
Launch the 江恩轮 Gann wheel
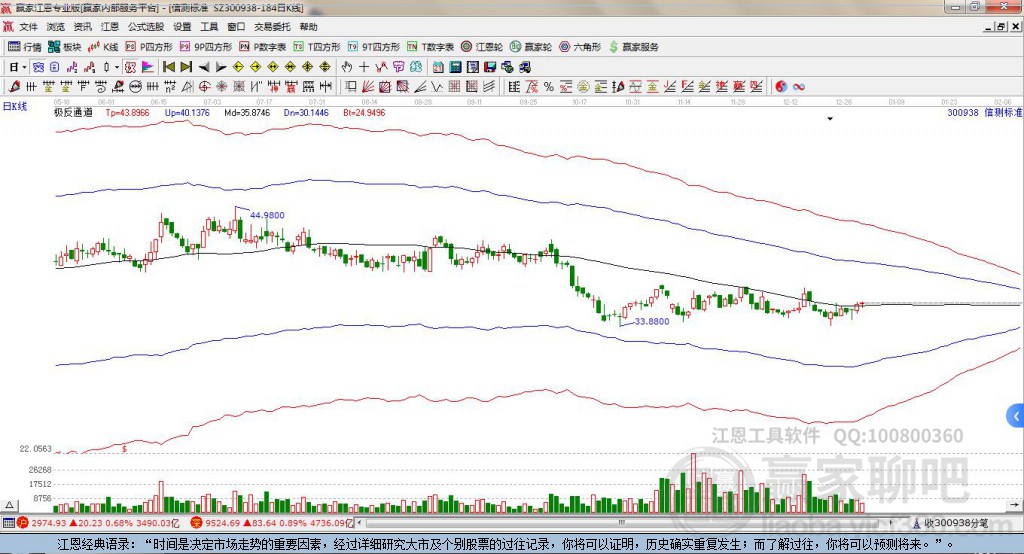click(482, 46)
